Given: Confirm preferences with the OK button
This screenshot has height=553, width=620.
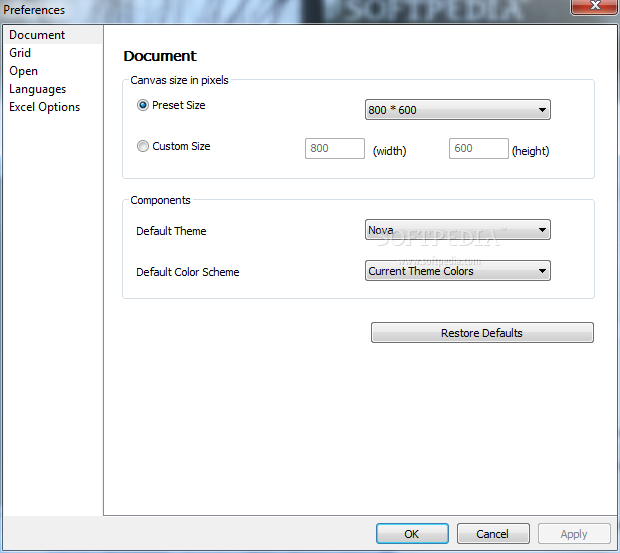Looking at the screenshot, I should tap(412, 534).
